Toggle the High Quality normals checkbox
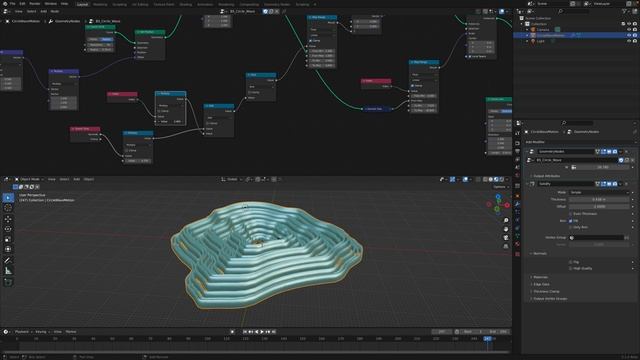 tap(571, 269)
